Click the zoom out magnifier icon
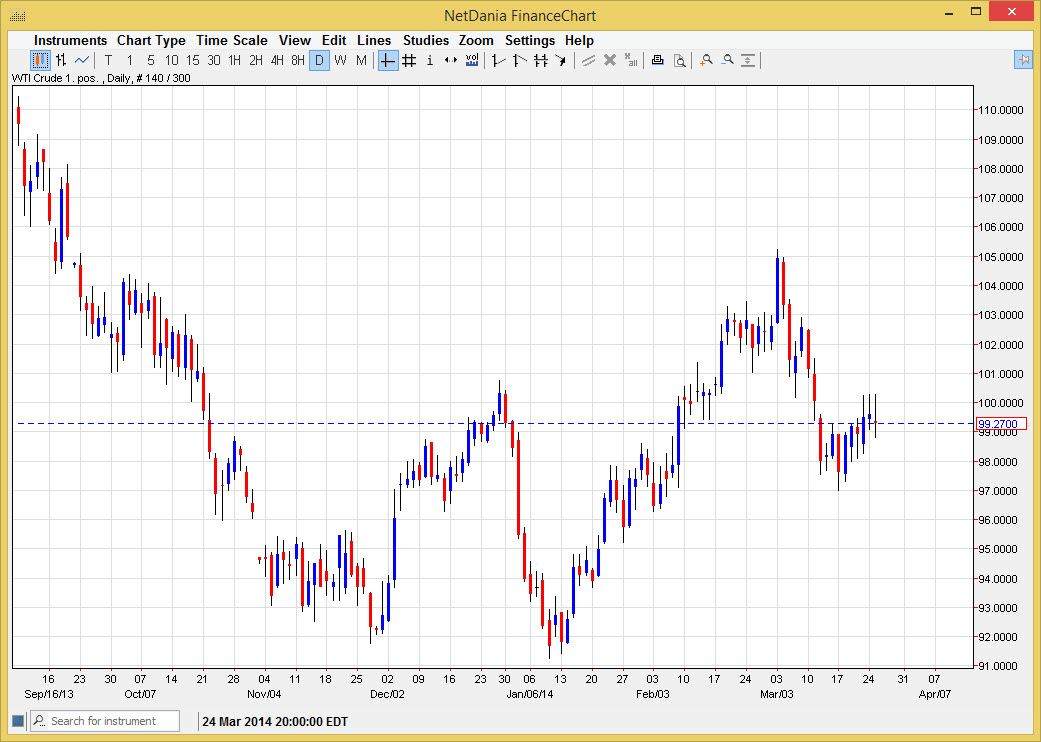This screenshot has width=1041, height=742. coord(728,61)
